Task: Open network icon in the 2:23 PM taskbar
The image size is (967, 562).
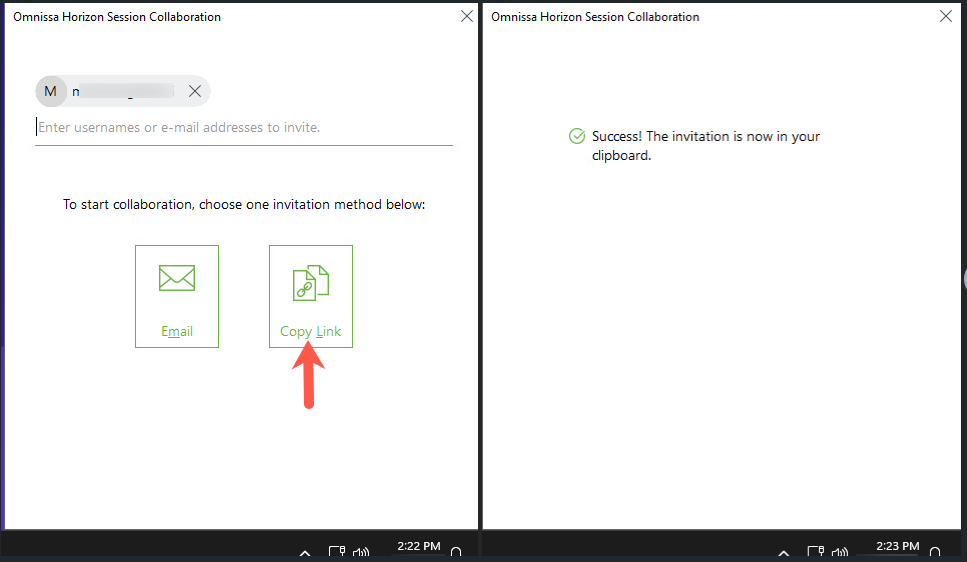Action: point(815,551)
